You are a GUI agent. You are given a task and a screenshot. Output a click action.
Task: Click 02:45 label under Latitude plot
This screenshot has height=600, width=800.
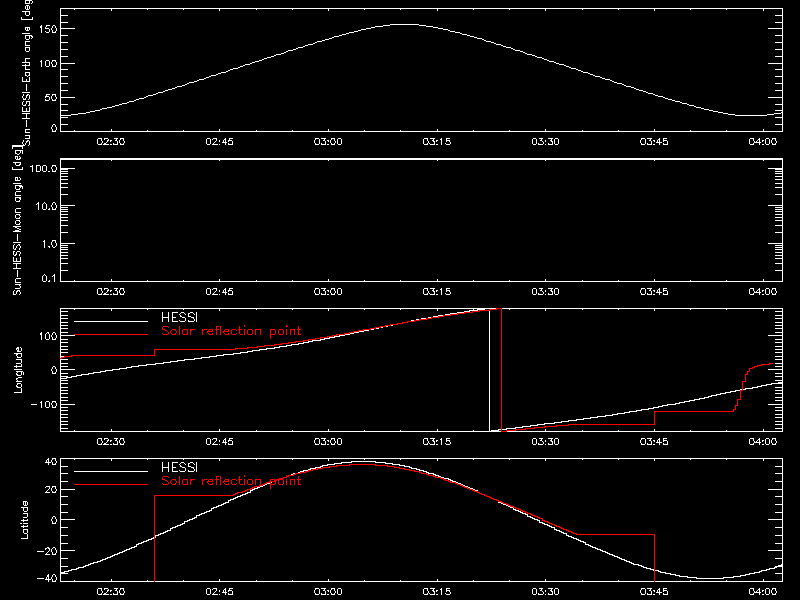click(x=219, y=591)
